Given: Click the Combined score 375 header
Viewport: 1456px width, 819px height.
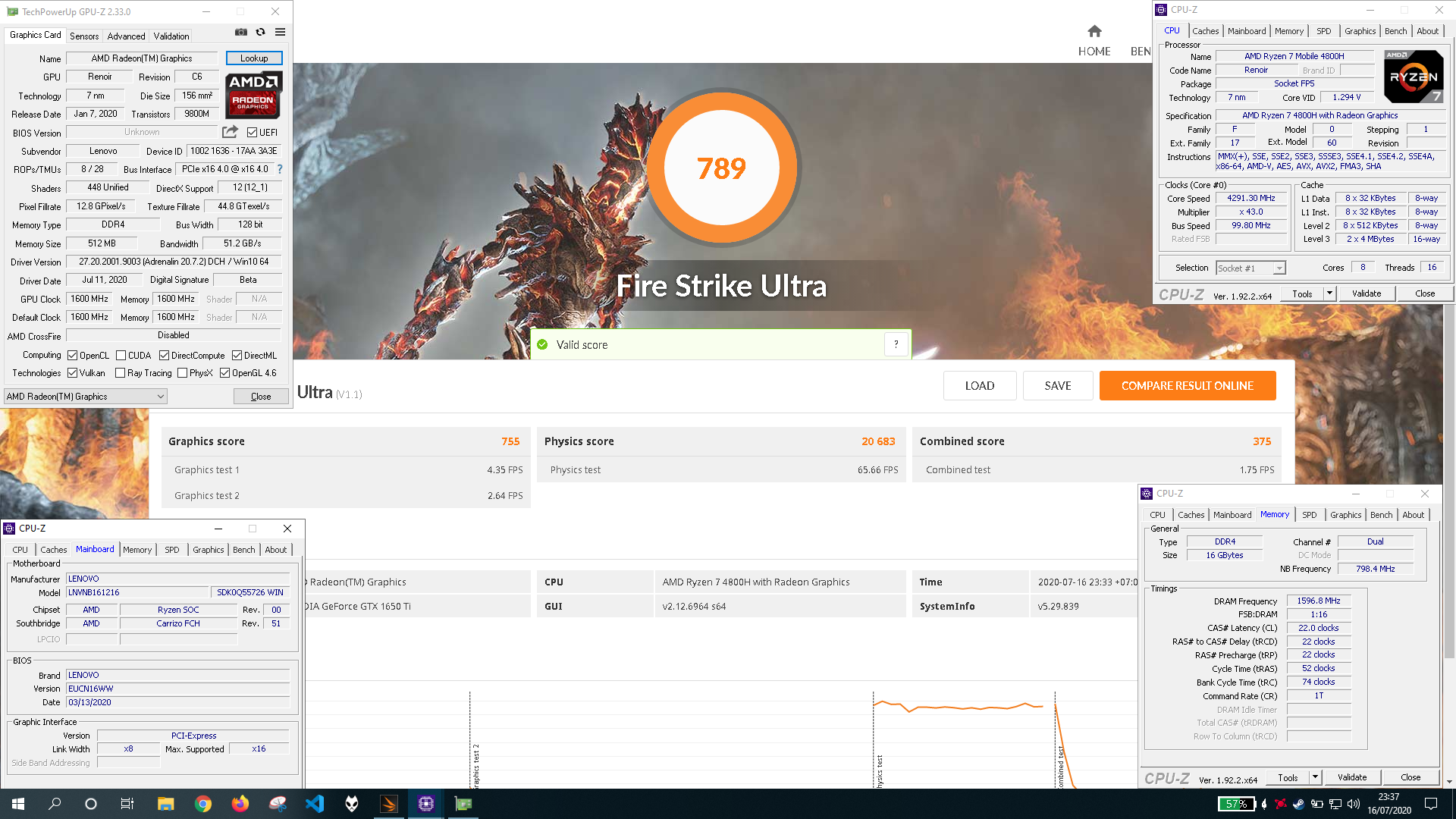Looking at the screenshot, I should coord(1097,441).
